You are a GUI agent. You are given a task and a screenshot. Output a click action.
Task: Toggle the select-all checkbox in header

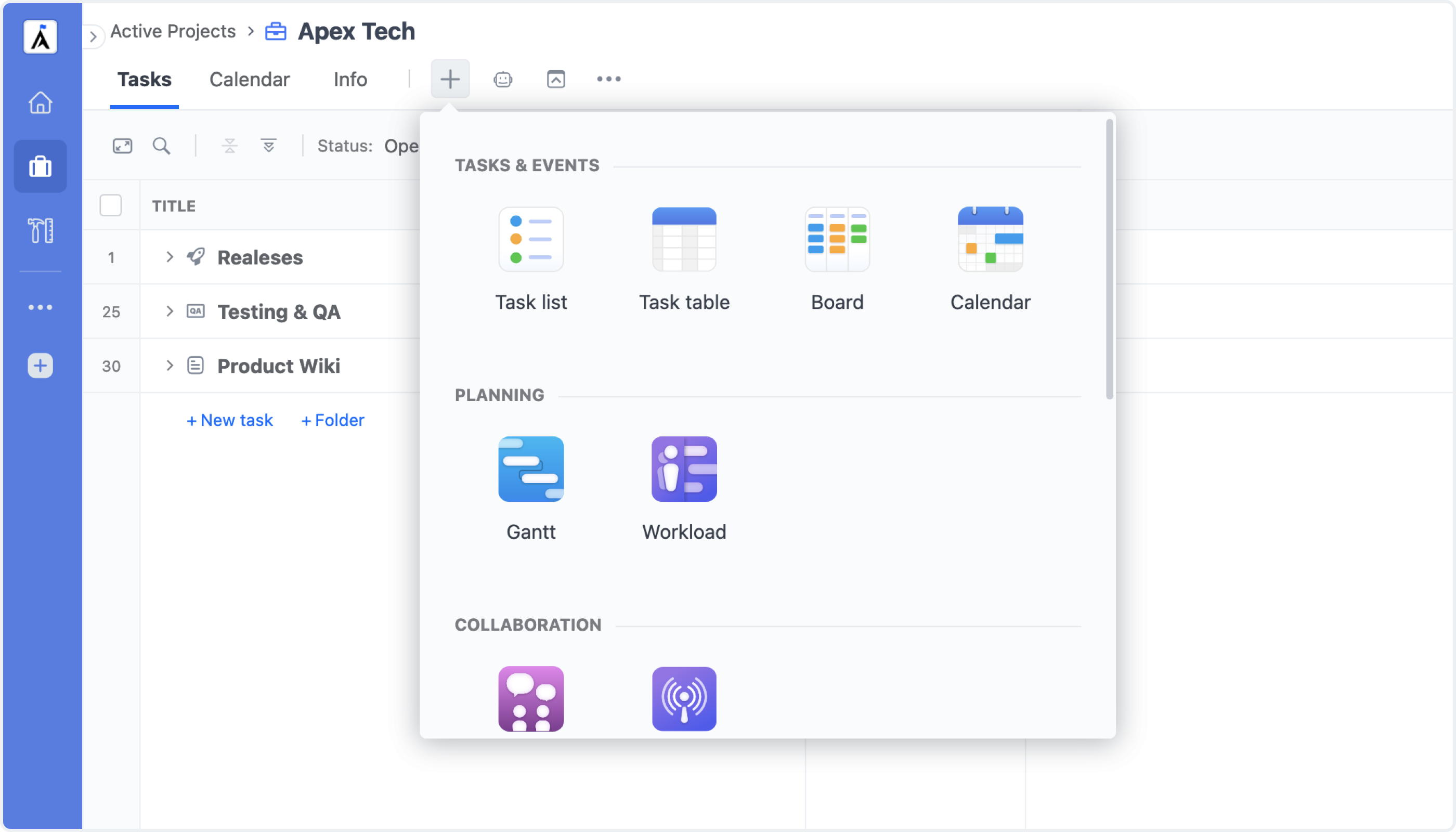[110, 205]
